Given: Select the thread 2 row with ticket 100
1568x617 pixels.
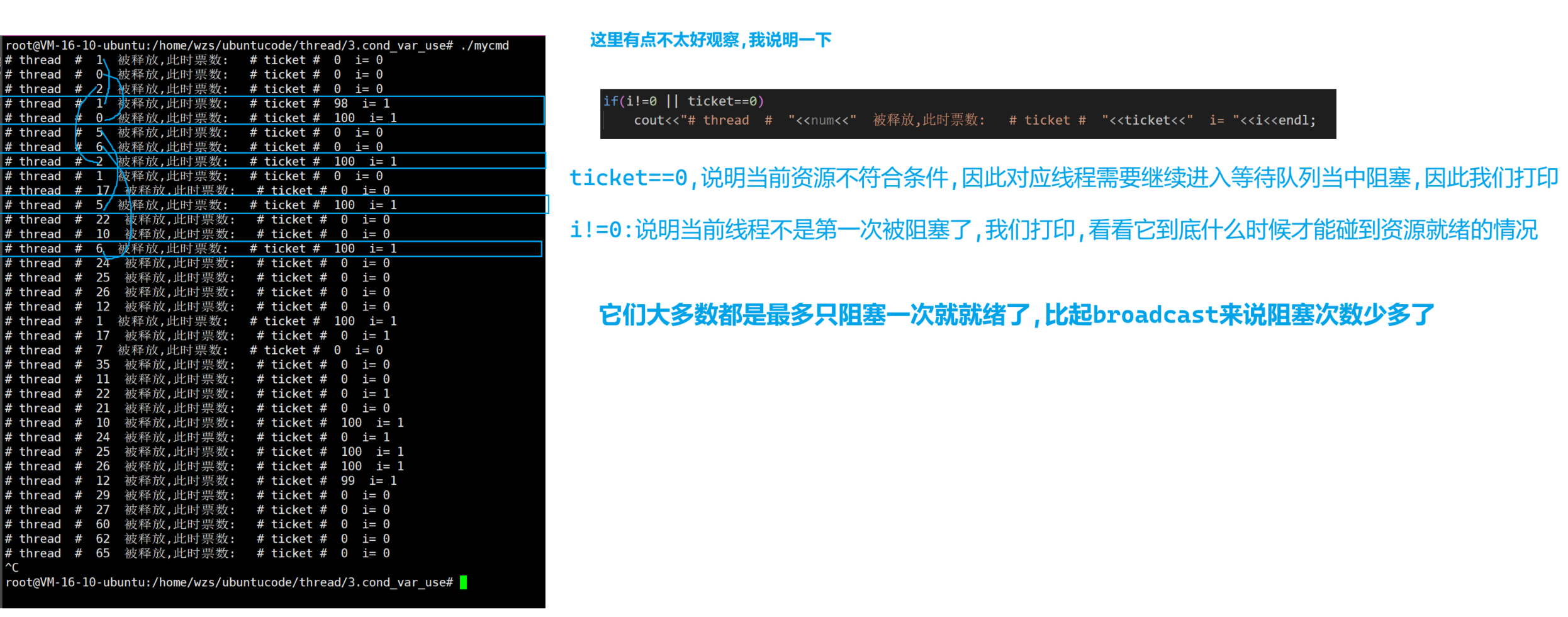Looking at the screenshot, I should [x=201, y=162].
